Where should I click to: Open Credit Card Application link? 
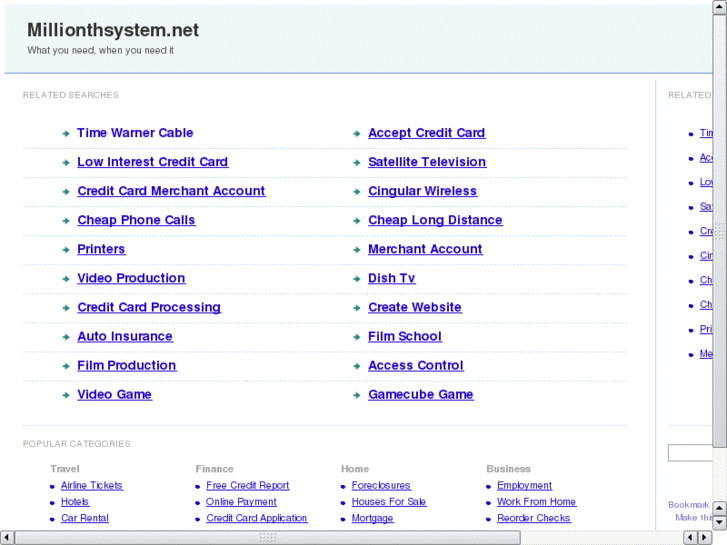click(256, 518)
